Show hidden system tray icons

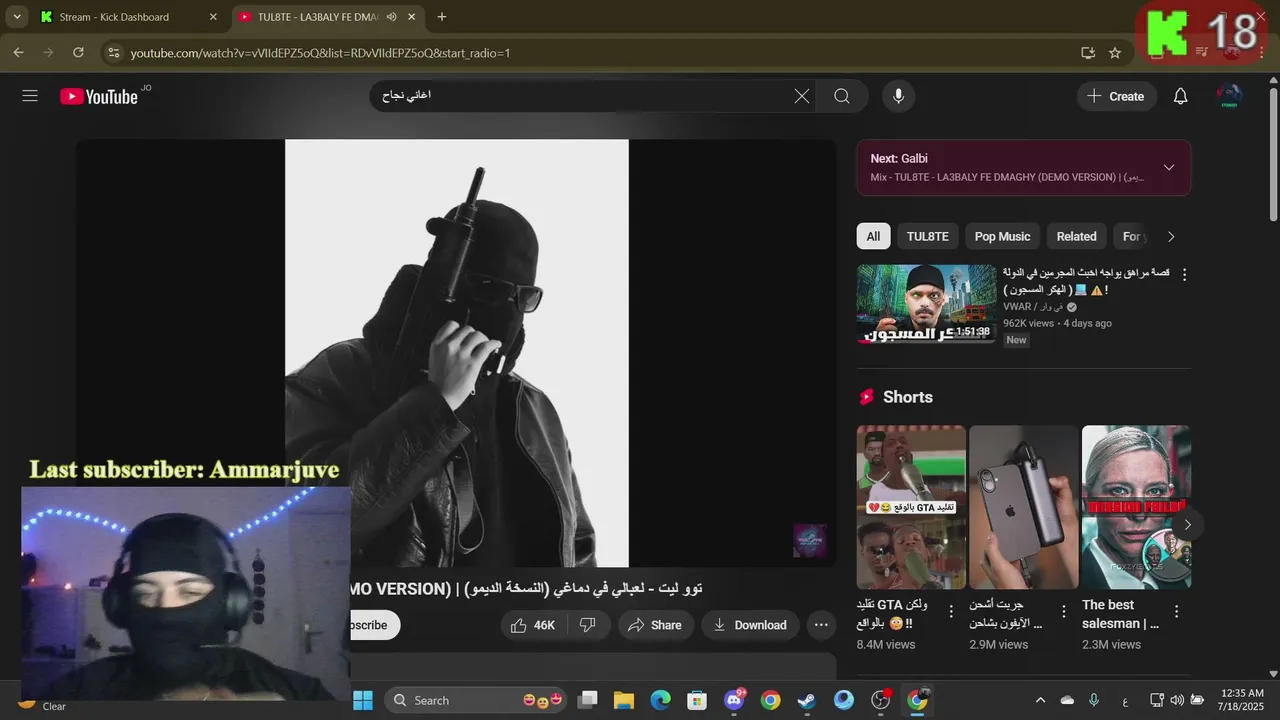coord(1040,700)
